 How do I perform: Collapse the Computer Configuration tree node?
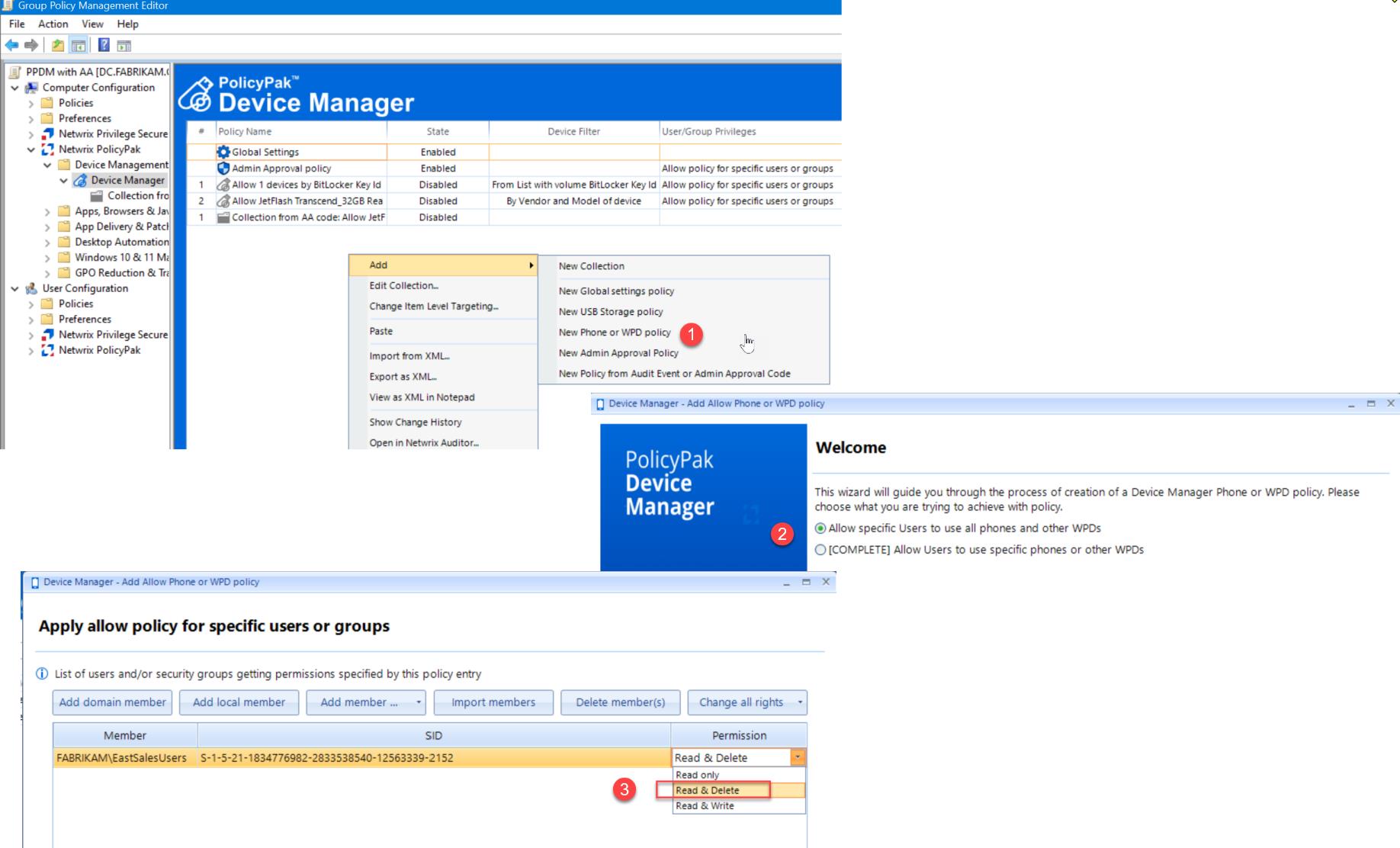[x=14, y=88]
